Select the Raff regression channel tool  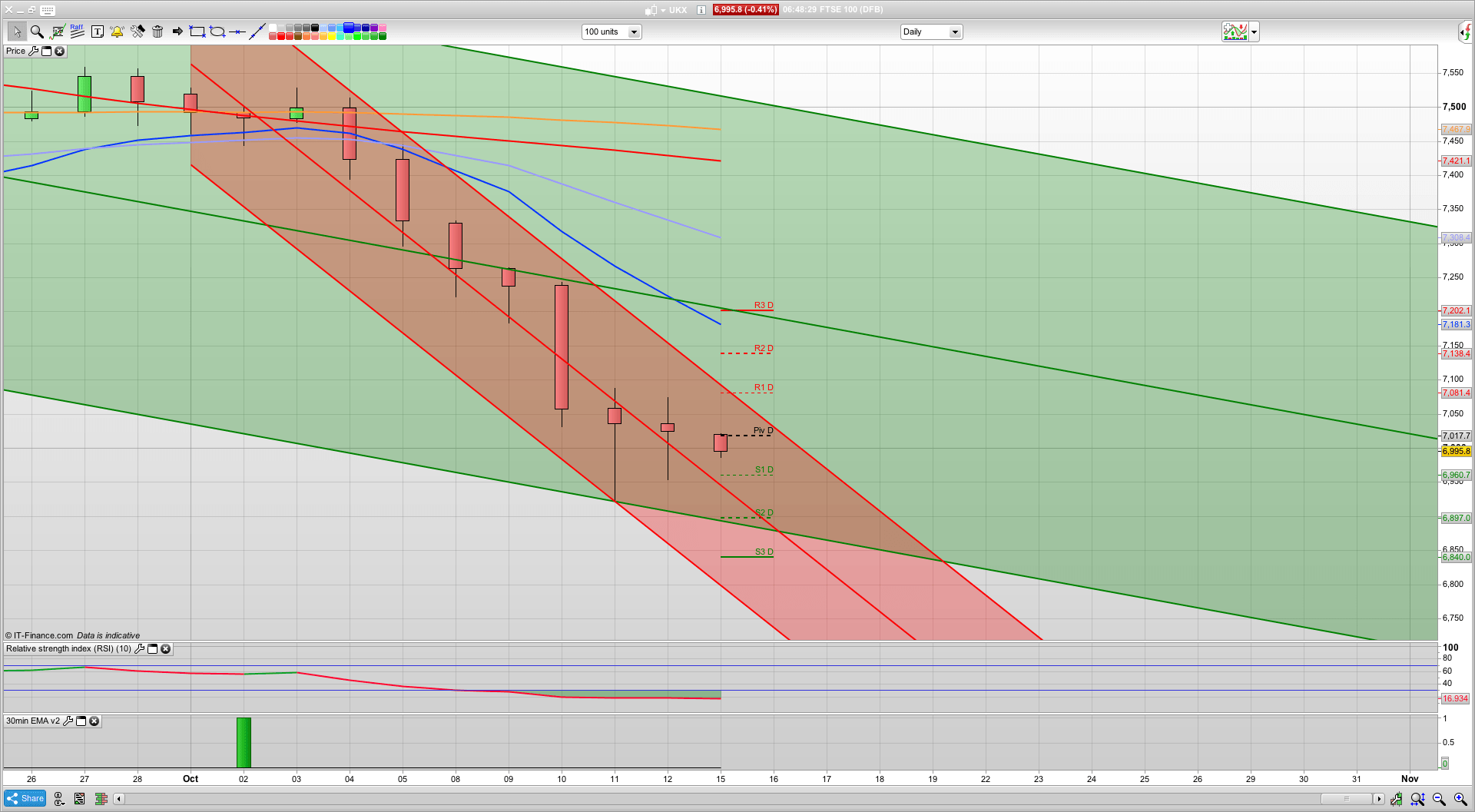[77, 31]
